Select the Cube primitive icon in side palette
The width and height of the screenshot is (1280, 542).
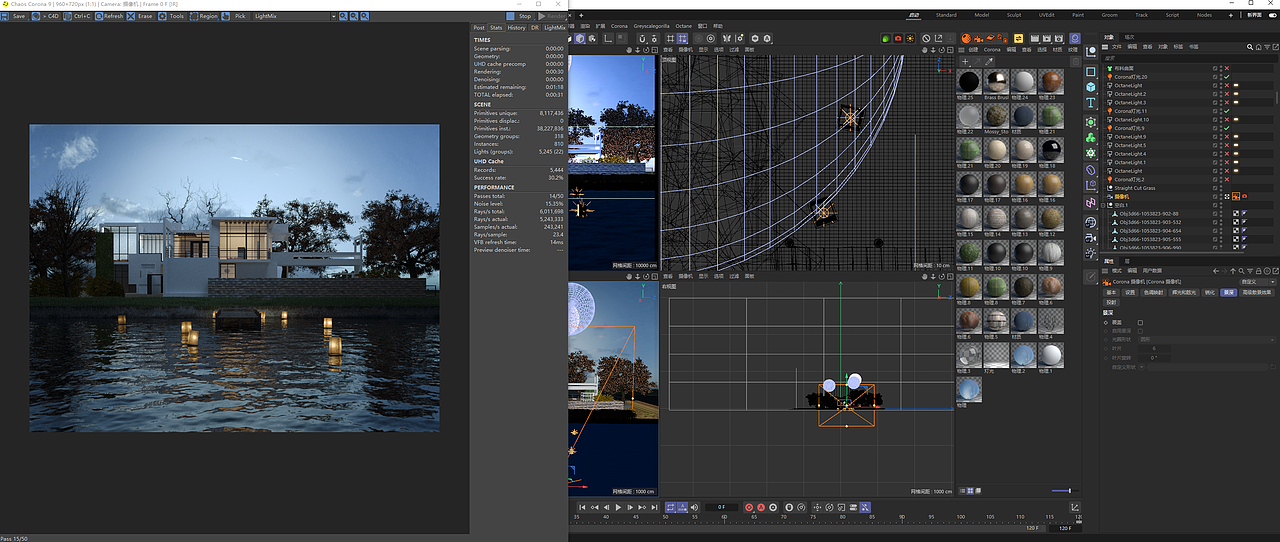(x=1090, y=87)
